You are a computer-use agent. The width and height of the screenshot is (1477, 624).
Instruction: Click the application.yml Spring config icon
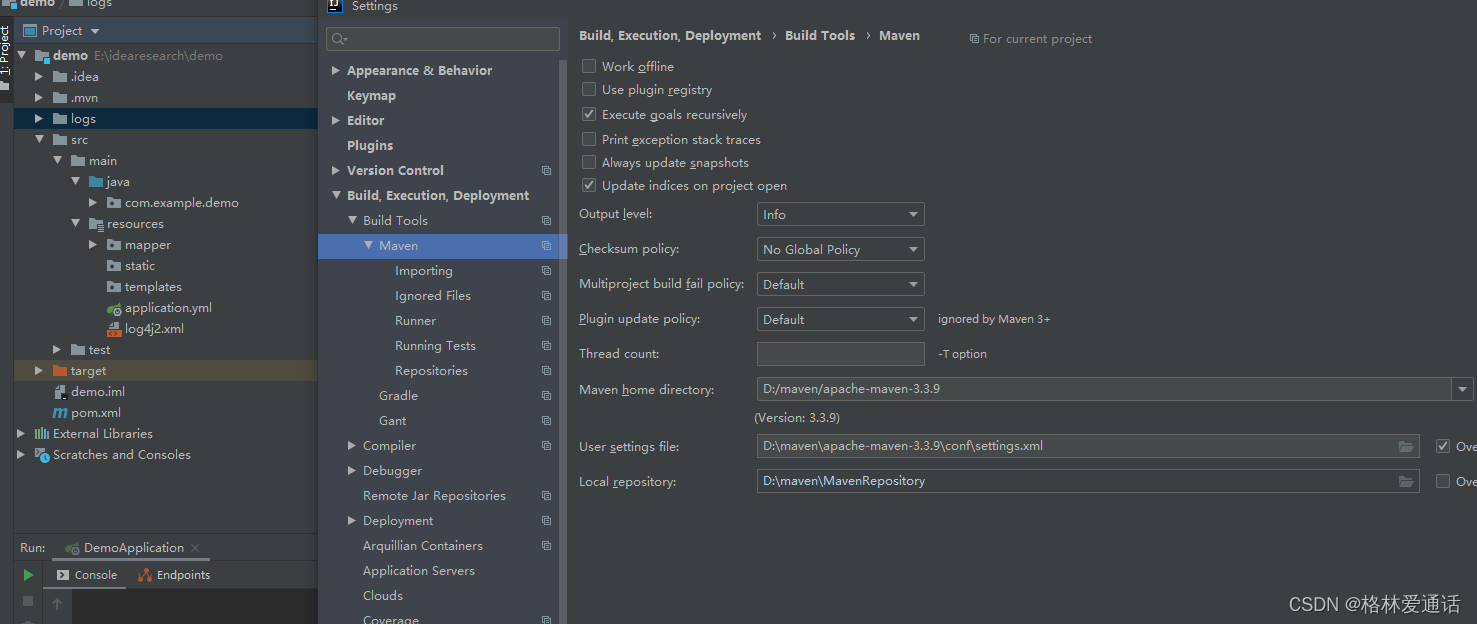click(114, 308)
